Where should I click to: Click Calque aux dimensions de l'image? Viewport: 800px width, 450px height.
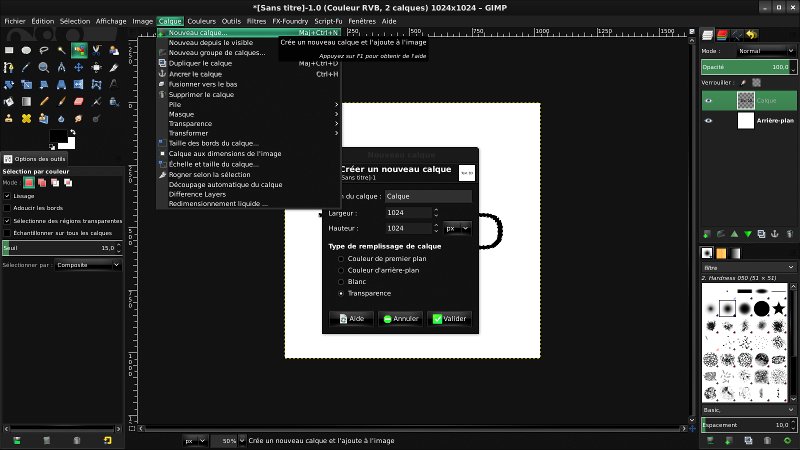248,154
